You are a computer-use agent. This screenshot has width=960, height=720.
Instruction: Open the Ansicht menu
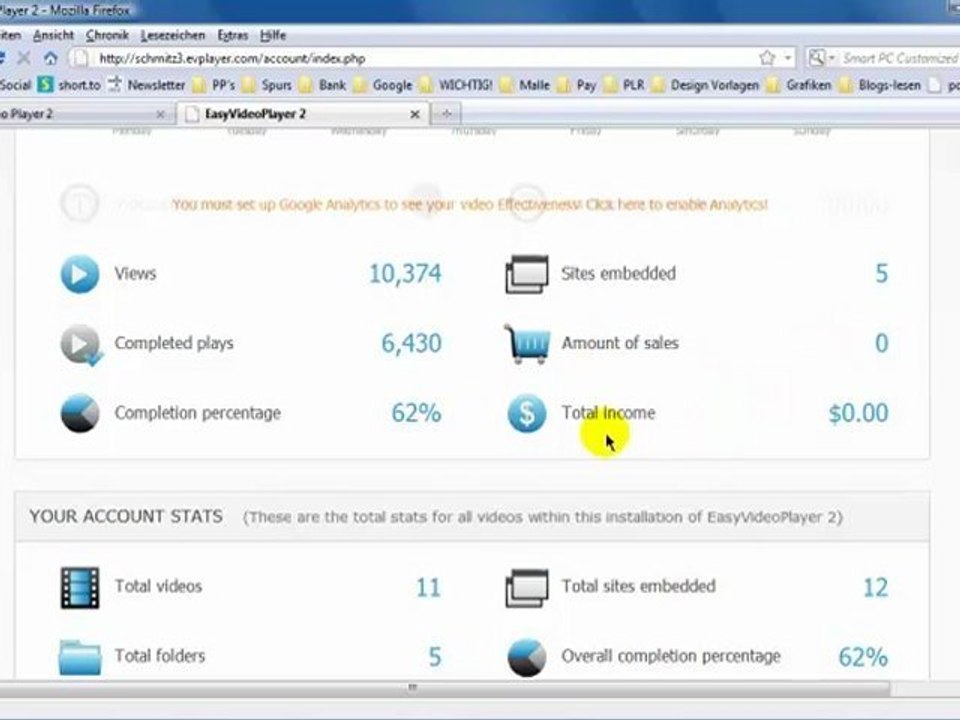coord(53,36)
